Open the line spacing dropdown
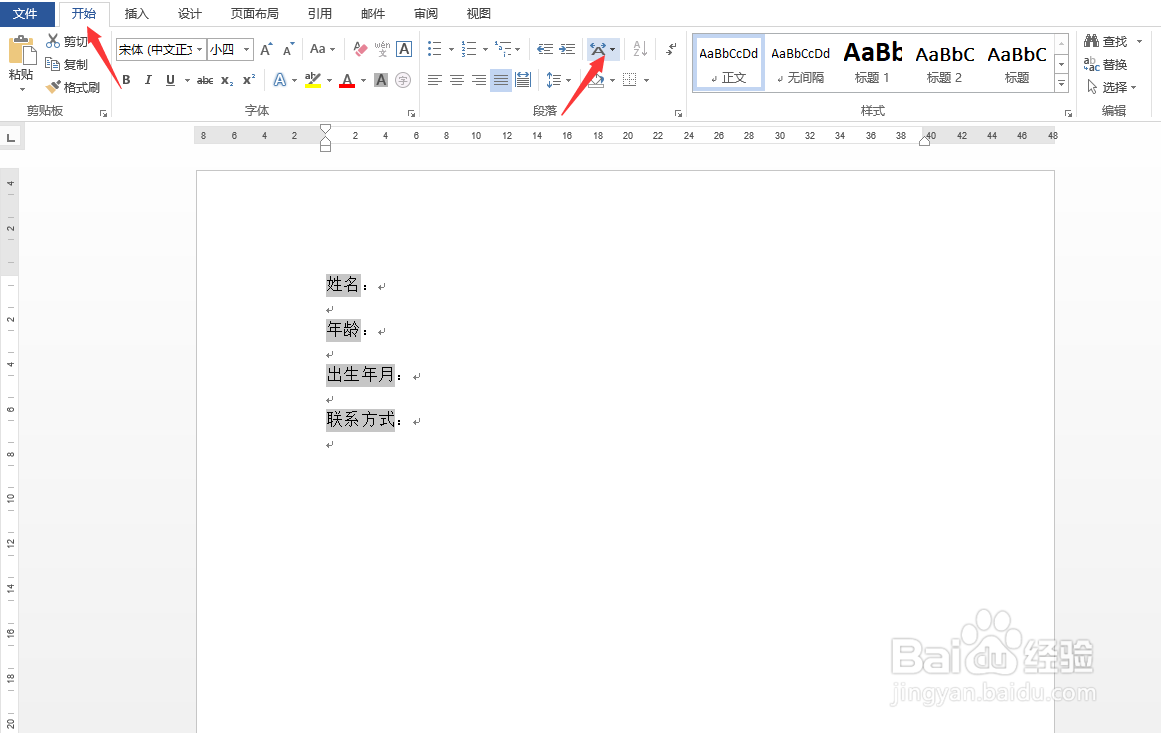Screen dimensions: 1161x733 [568, 79]
